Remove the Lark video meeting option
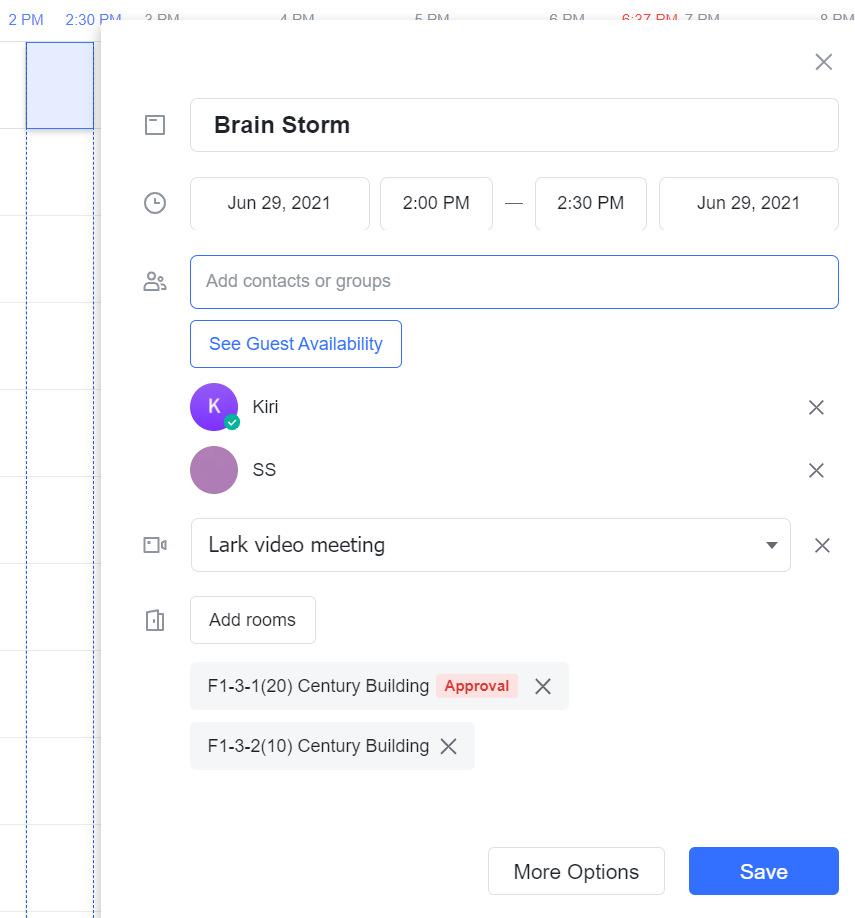Image resolution: width=855 pixels, height=918 pixels. pyautogui.click(x=822, y=545)
